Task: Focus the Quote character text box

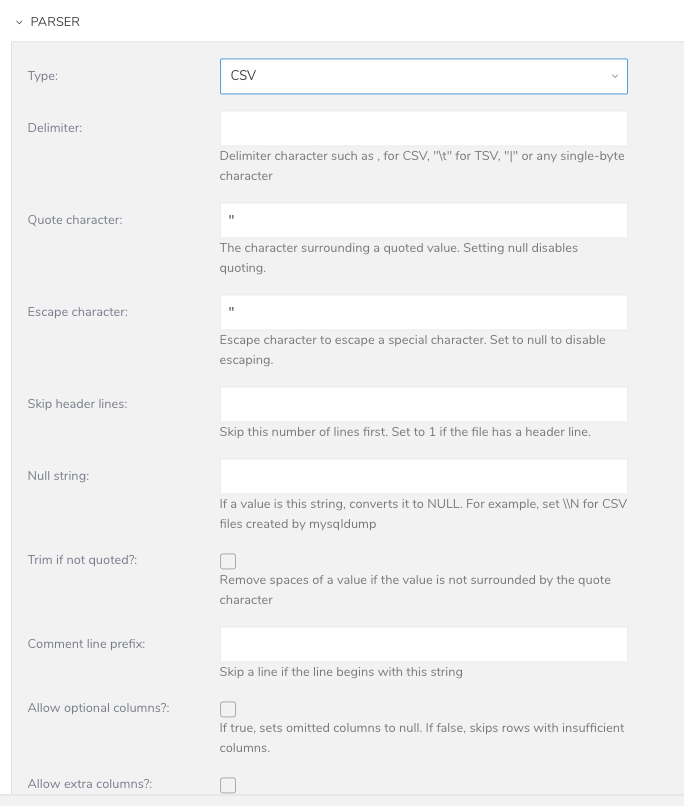Action: [423, 220]
